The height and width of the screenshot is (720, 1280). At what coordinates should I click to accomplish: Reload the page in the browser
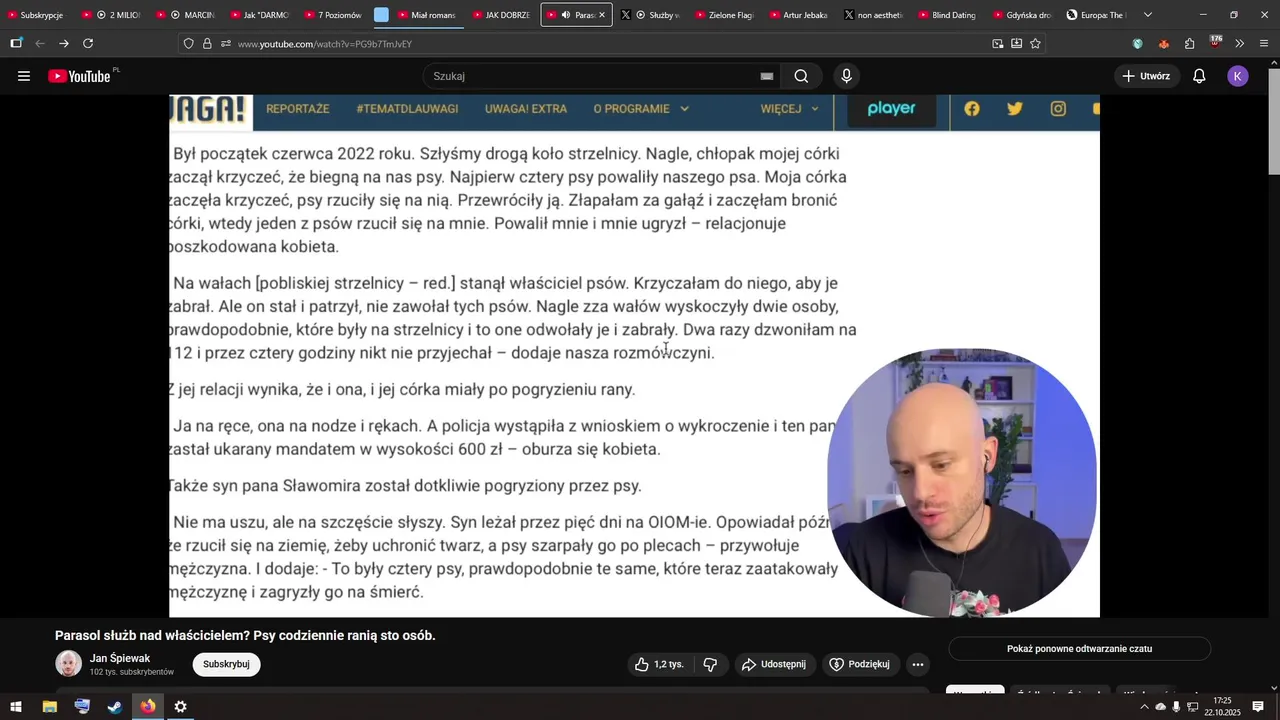pos(88,43)
